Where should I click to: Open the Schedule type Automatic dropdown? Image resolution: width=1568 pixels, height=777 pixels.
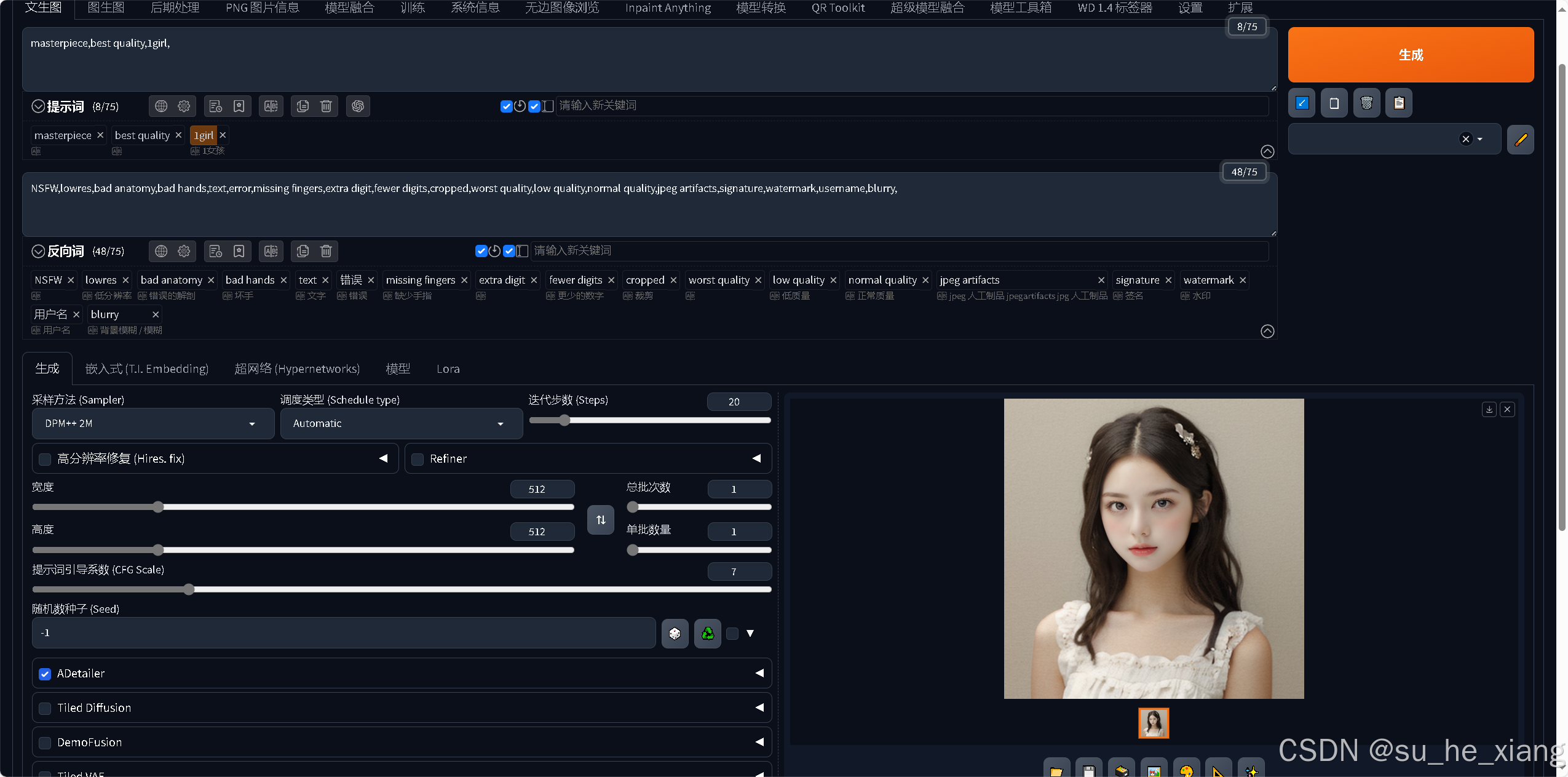click(401, 424)
